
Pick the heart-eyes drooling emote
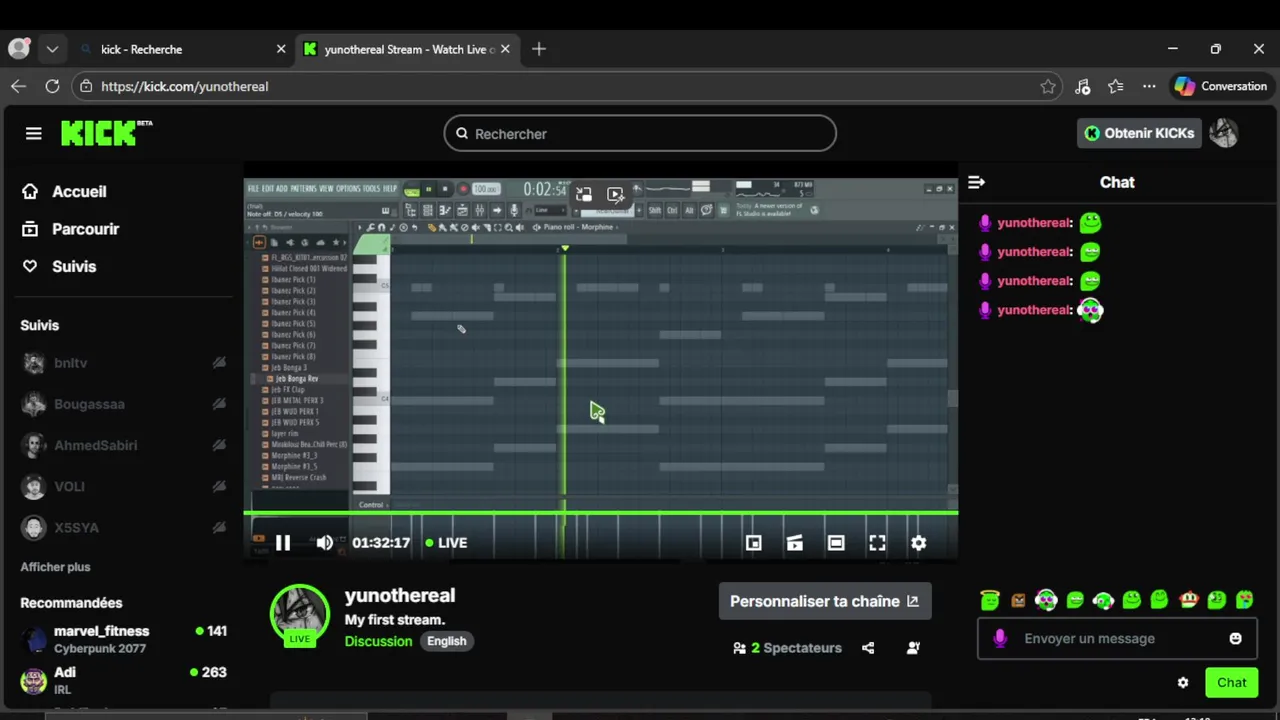[1245, 600]
